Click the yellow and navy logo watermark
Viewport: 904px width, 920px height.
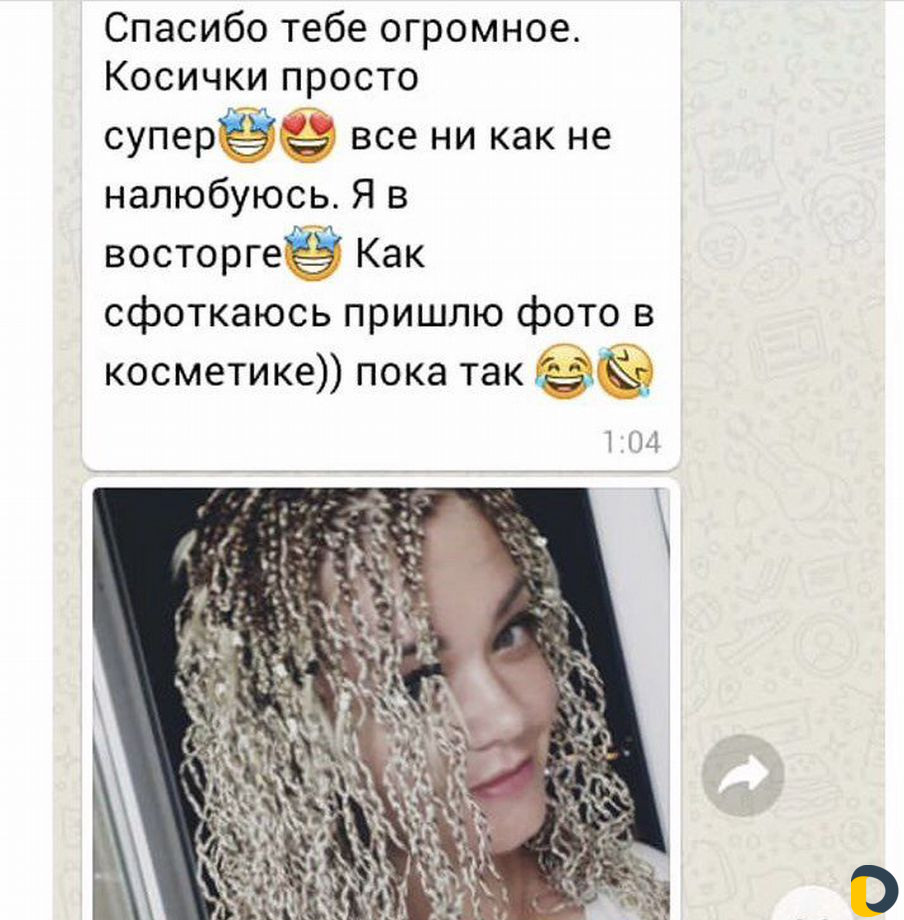tap(874, 891)
